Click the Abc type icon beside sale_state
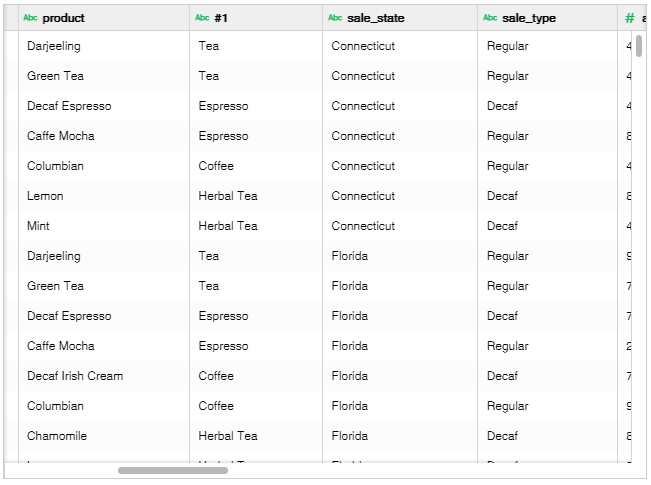Viewport: 651px width, 485px height. coord(335,17)
